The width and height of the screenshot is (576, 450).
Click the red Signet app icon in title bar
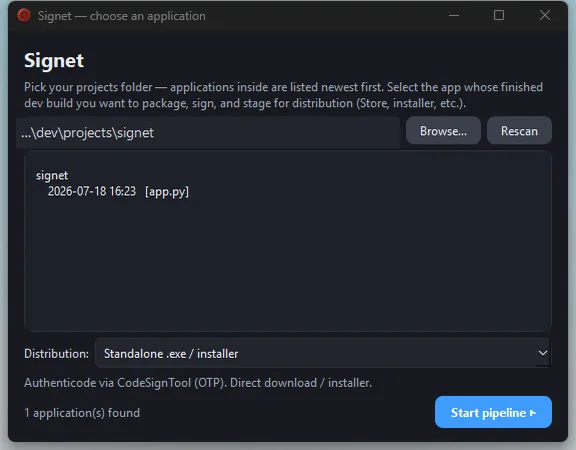point(24,15)
